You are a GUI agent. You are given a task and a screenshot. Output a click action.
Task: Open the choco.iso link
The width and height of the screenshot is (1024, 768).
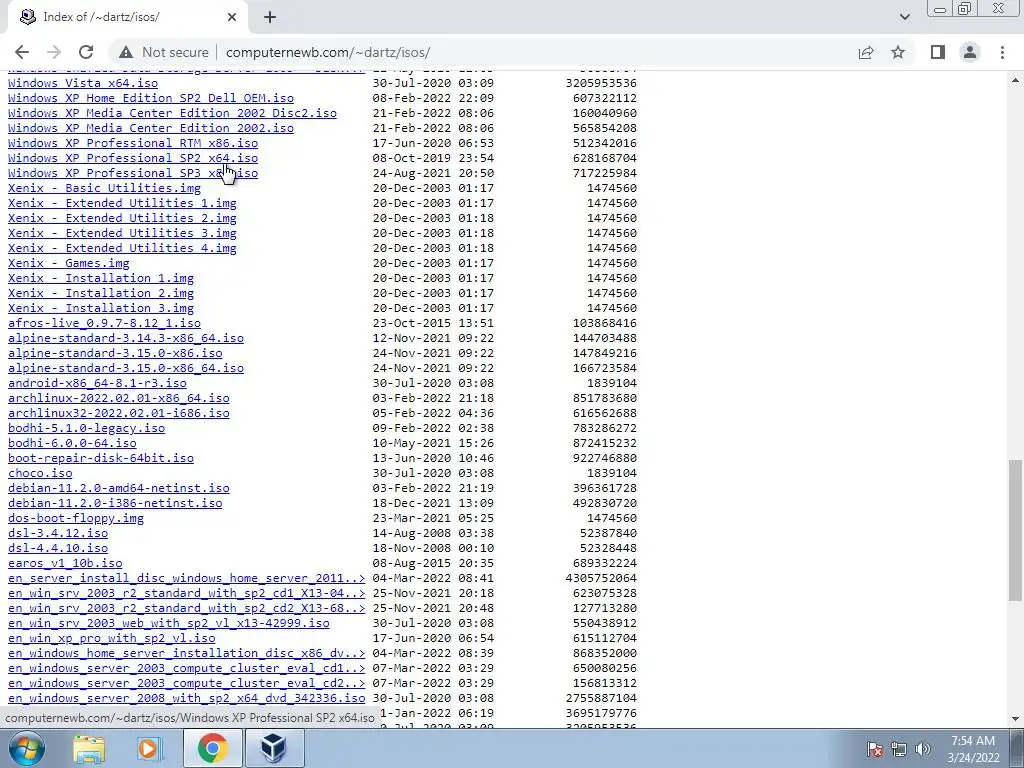40,473
